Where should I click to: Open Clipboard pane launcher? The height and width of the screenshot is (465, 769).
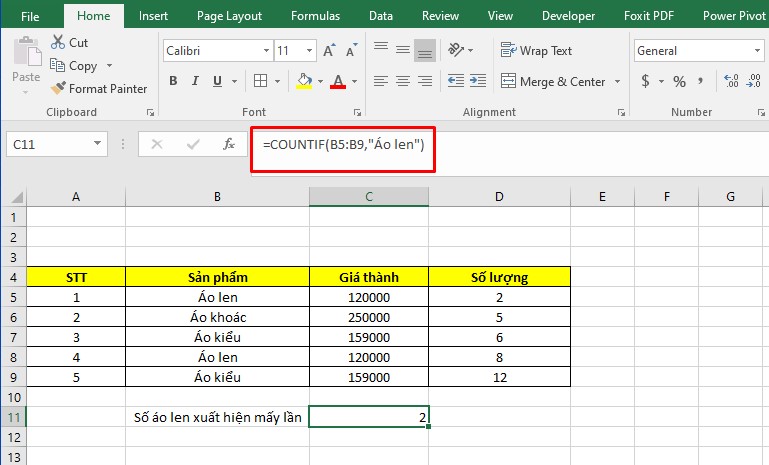tap(151, 112)
